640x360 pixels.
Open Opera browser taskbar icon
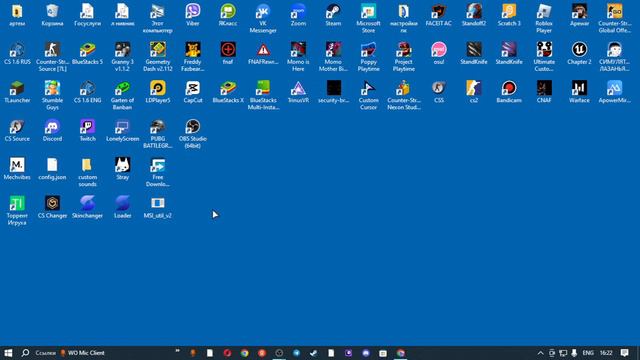point(227,353)
